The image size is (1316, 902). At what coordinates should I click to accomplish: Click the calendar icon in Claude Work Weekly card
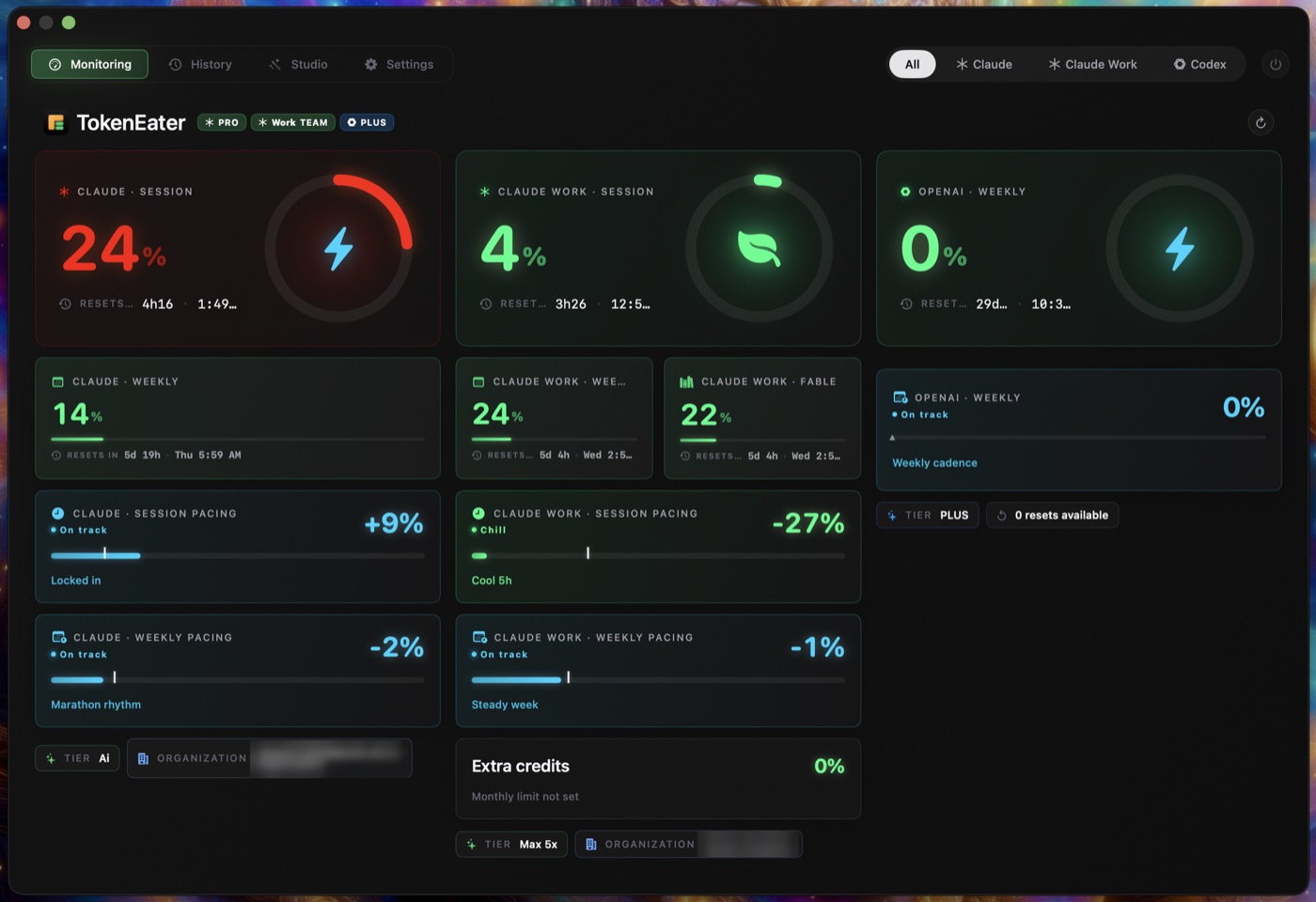pyautogui.click(x=478, y=381)
